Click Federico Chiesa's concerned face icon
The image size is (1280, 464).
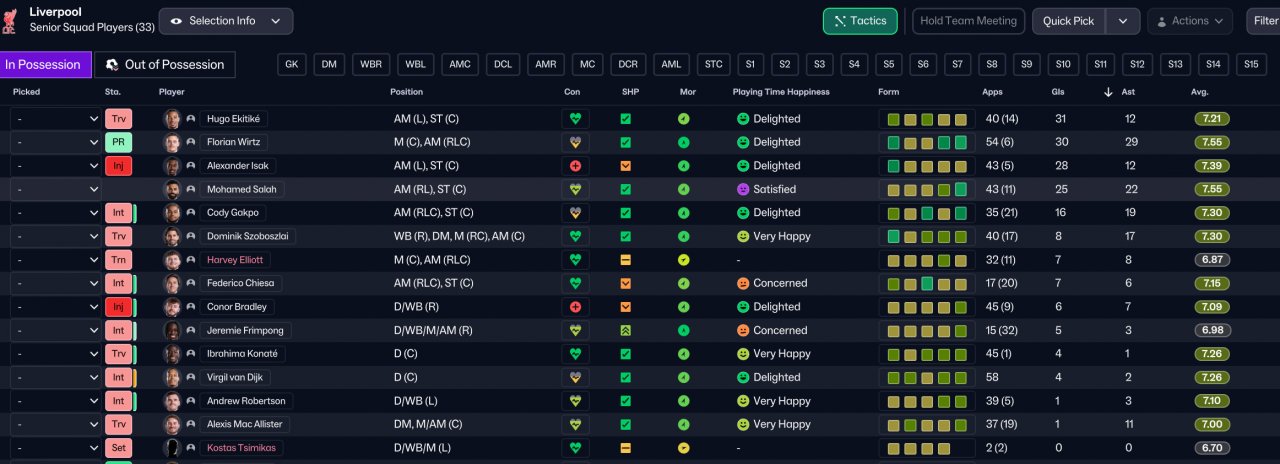(743, 284)
